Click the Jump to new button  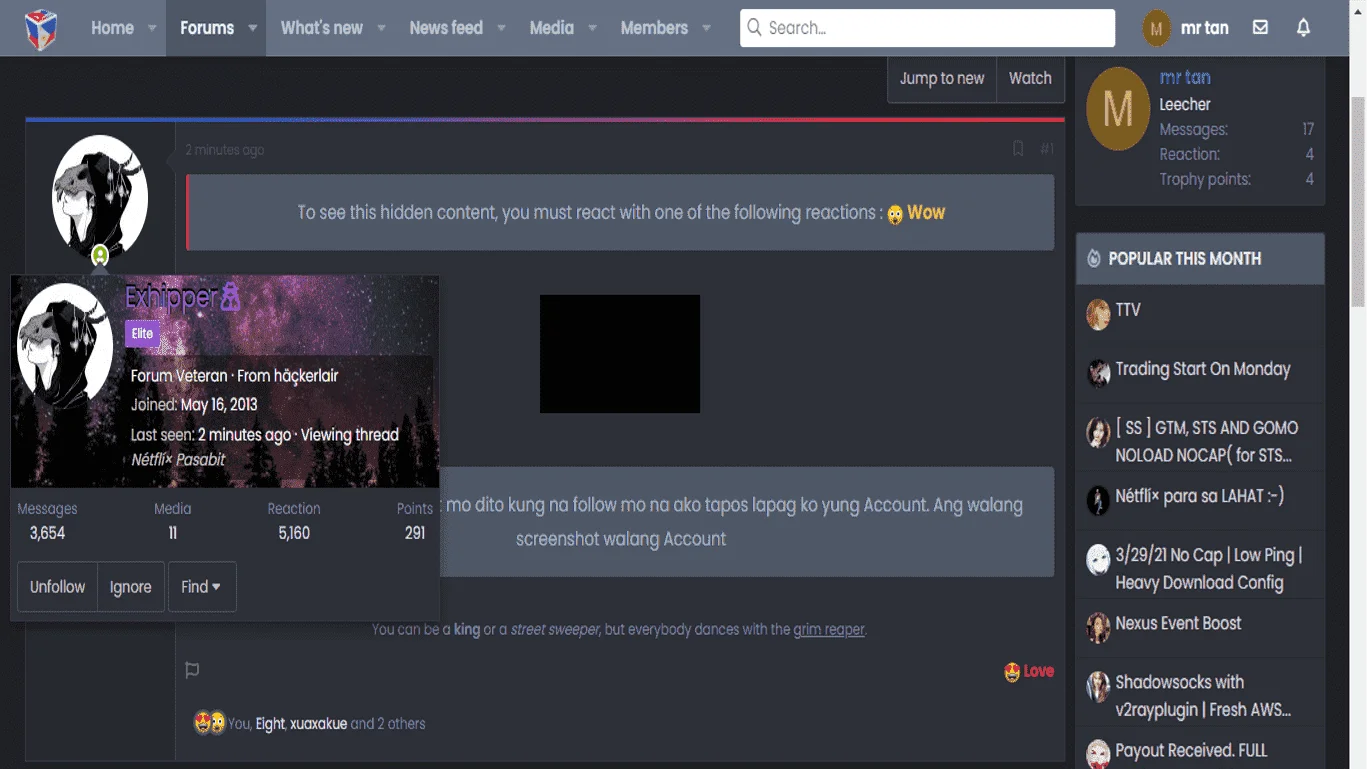[942, 78]
